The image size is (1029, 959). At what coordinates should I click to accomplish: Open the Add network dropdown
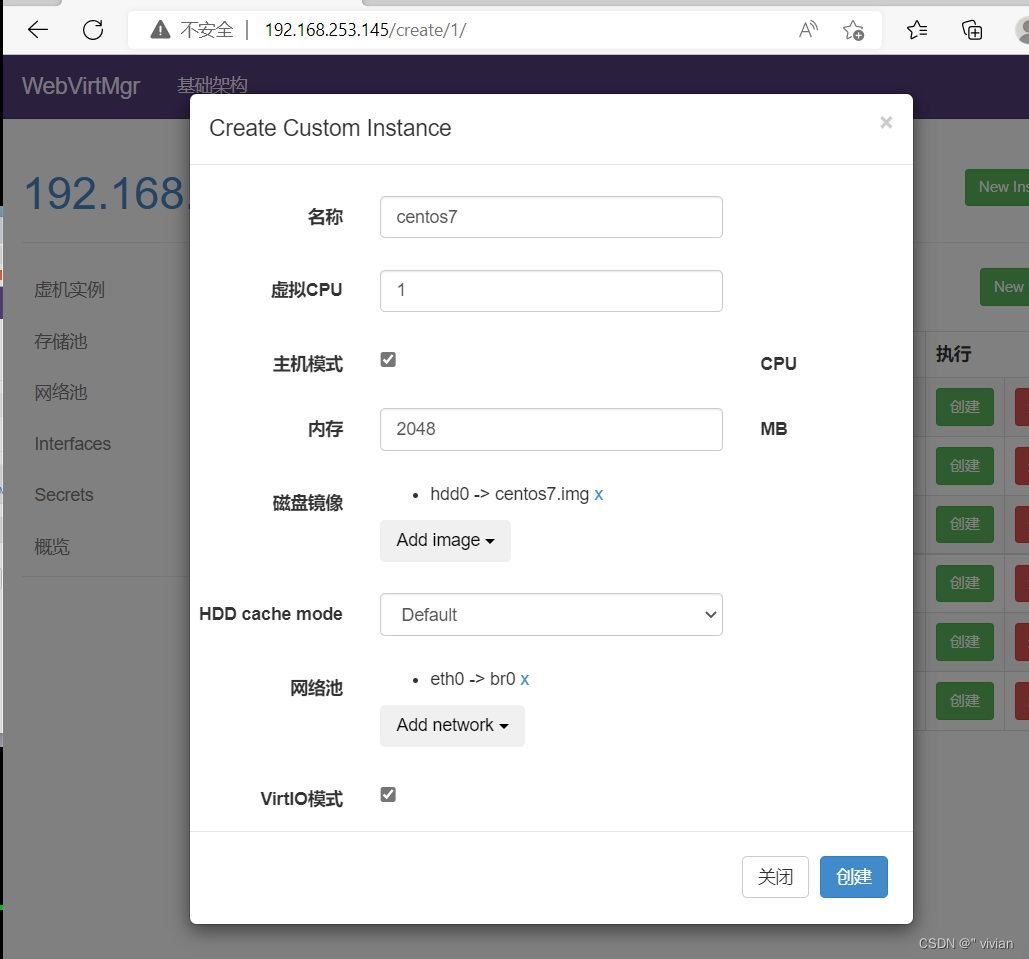coord(452,725)
